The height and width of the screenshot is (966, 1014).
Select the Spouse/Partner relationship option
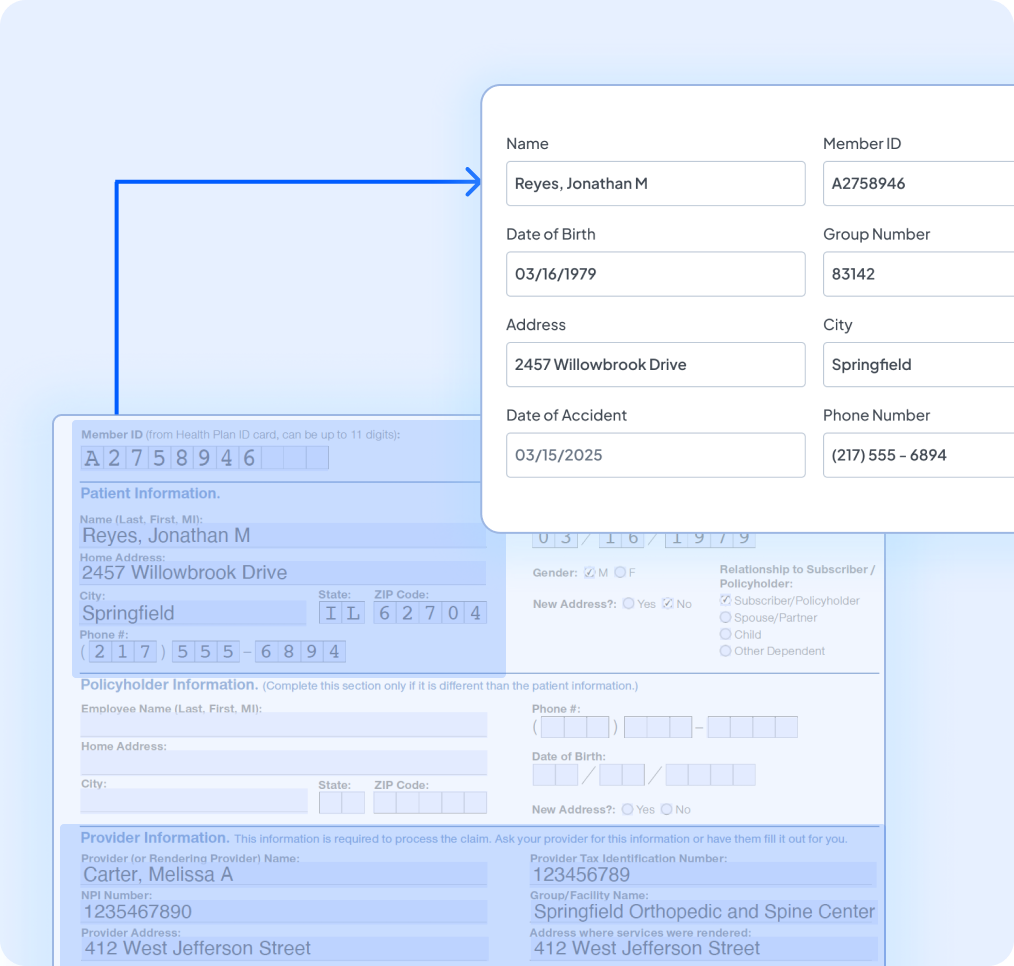(726, 617)
